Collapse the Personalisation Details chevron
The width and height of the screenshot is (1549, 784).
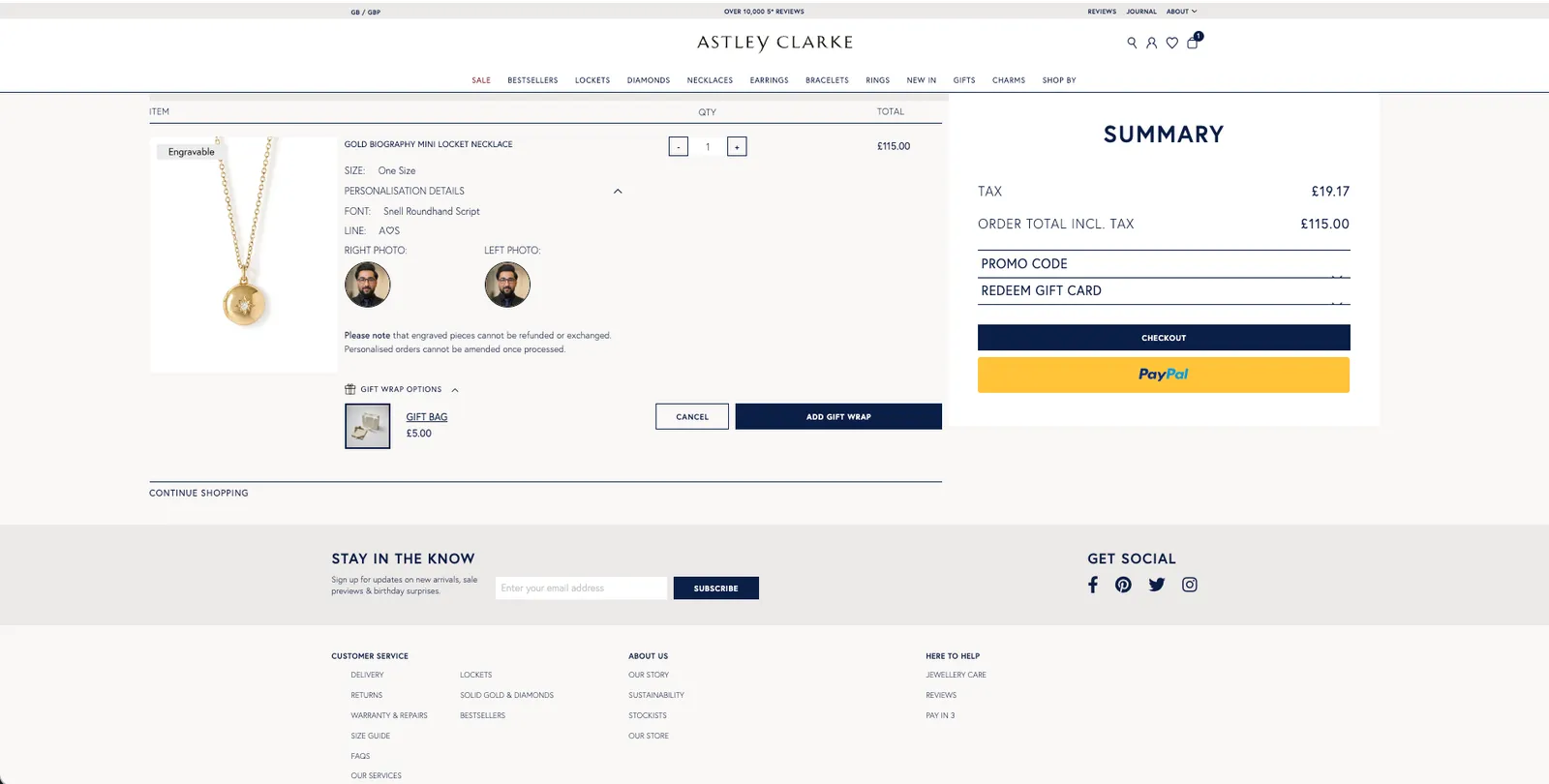click(x=618, y=191)
